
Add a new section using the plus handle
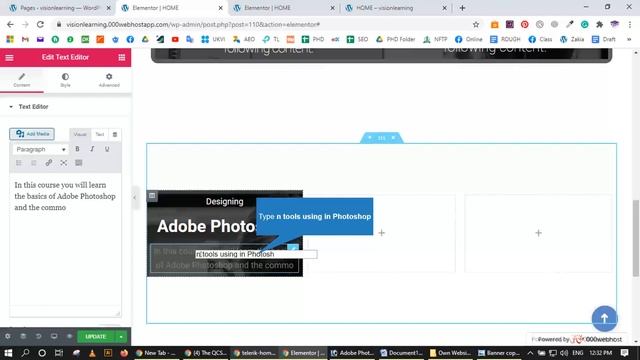point(369,138)
